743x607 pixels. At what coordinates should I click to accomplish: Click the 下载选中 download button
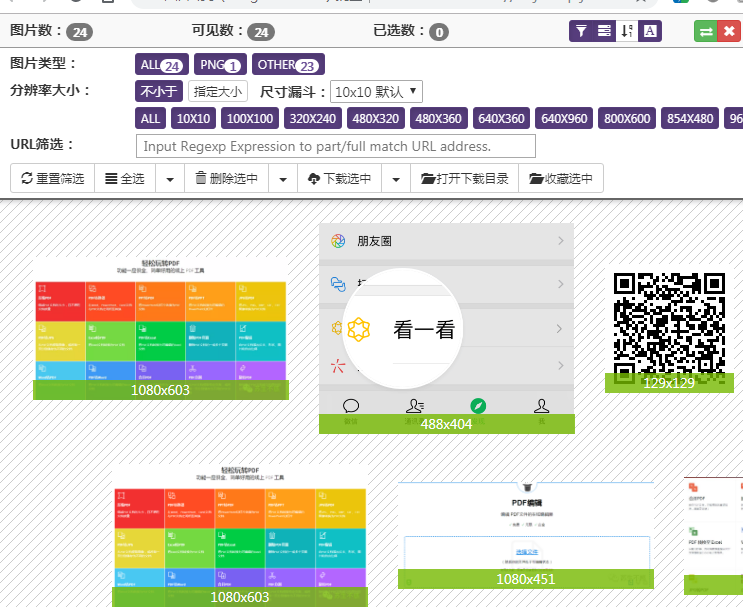(339, 178)
